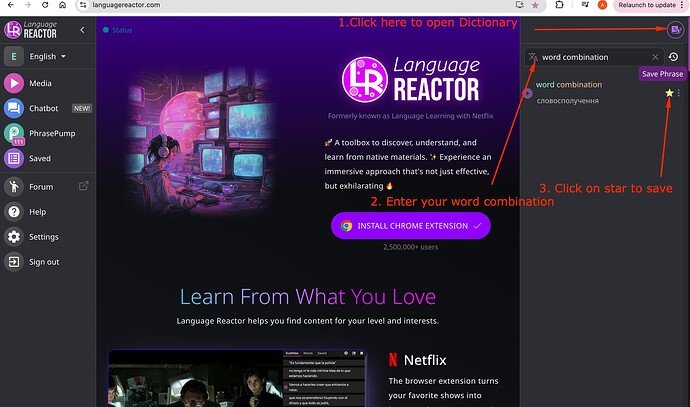Image resolution: width=690 pixels, height=407 pixels.
Task: Open the dictionary panel icon top right
Action: pyautogui.click(x=675, y=29)
